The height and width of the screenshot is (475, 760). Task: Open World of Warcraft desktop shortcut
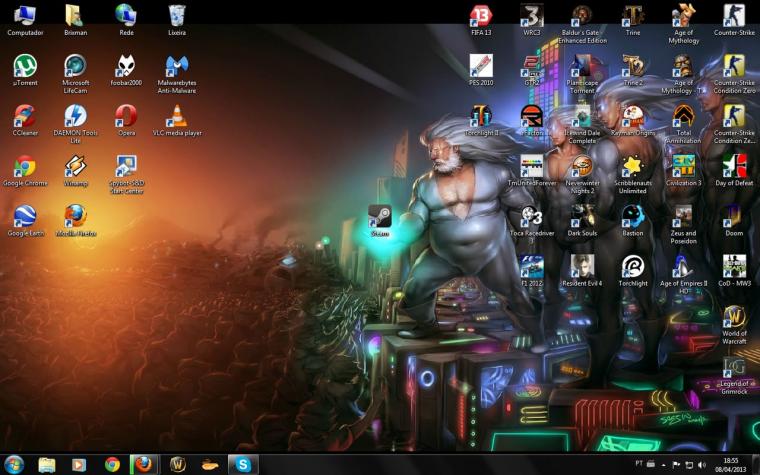734,325
